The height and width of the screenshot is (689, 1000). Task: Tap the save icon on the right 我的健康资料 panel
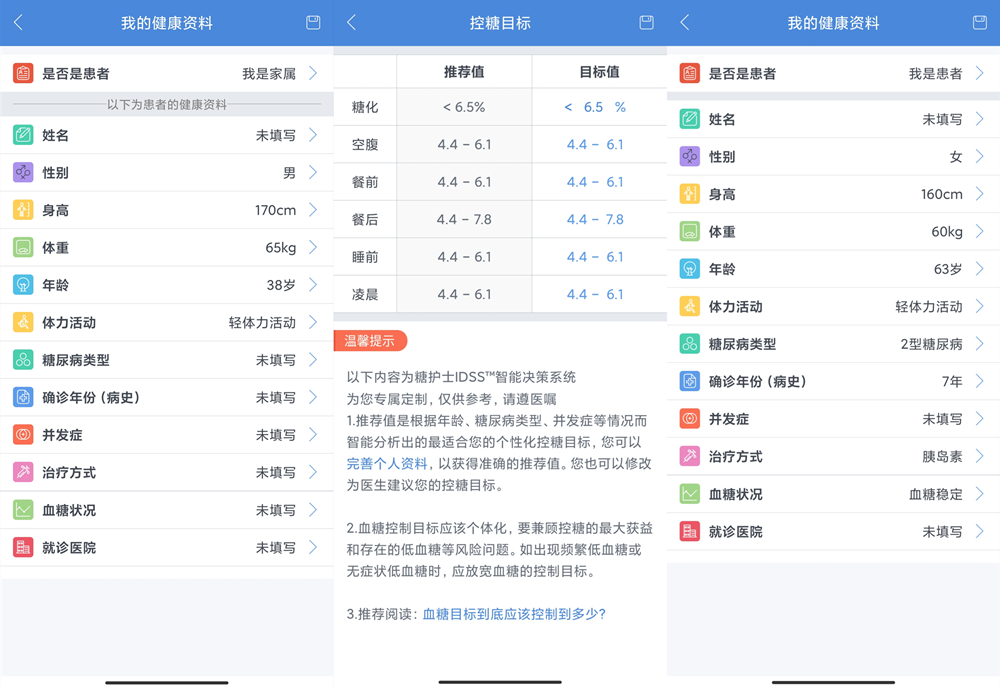(x=979, y=22)
